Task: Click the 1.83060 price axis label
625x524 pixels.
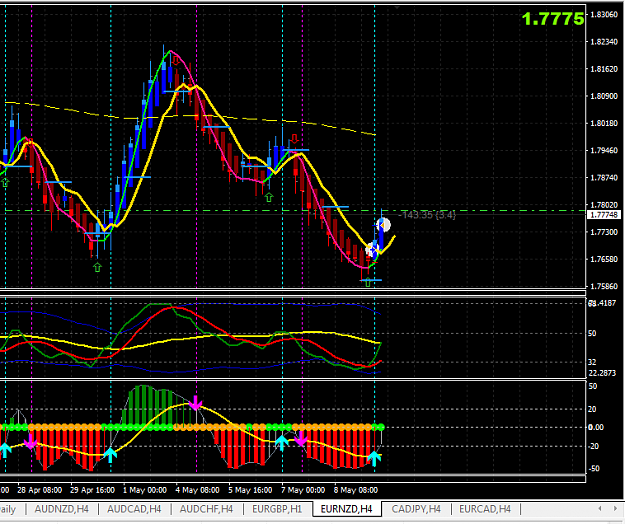Action: (x=604, y=15)
